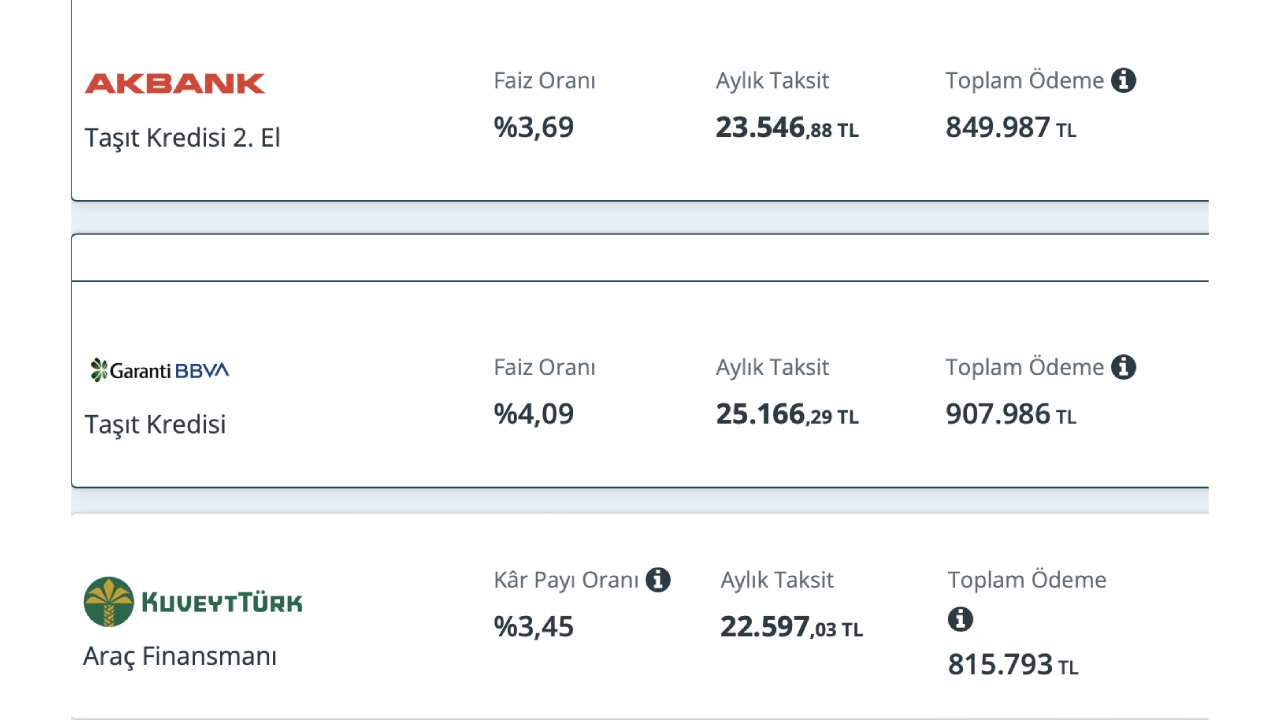Click the 907.986 TL total payment

click(1011, 414)
